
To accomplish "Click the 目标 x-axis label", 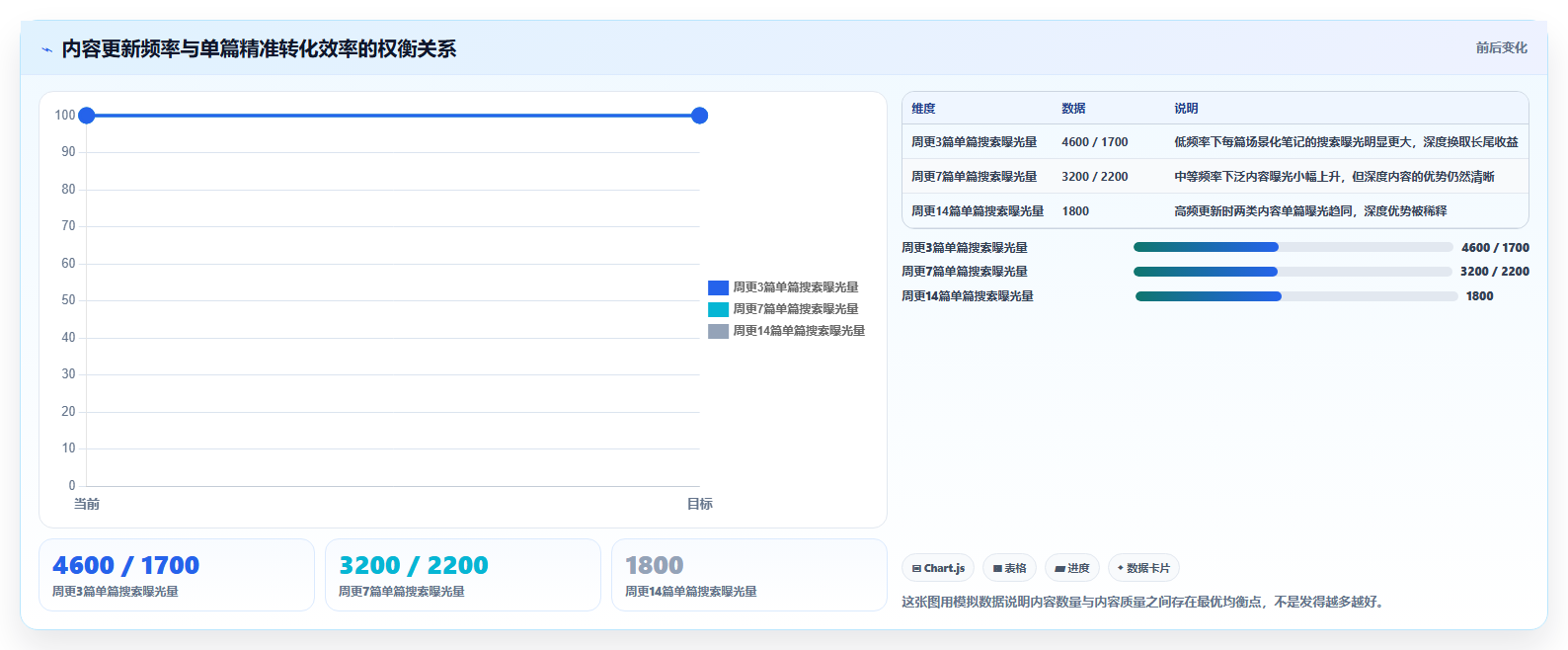I will pyautogui.click(x=700, y=504).
